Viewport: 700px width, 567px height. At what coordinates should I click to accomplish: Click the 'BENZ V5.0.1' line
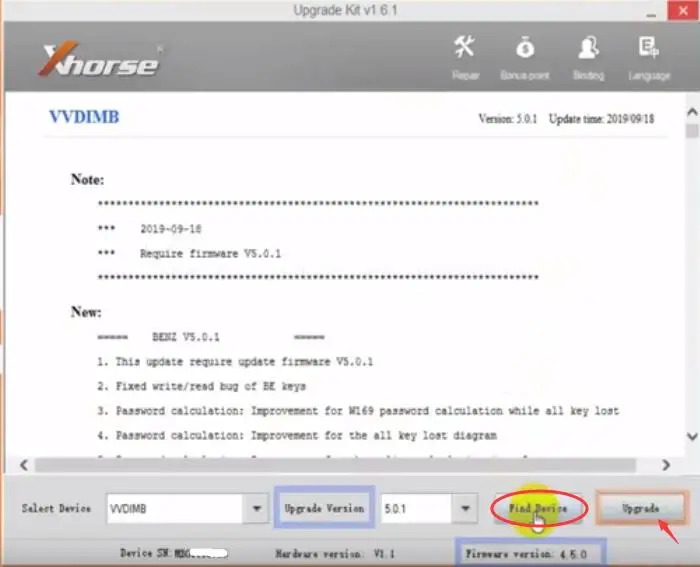coord(186,337)
